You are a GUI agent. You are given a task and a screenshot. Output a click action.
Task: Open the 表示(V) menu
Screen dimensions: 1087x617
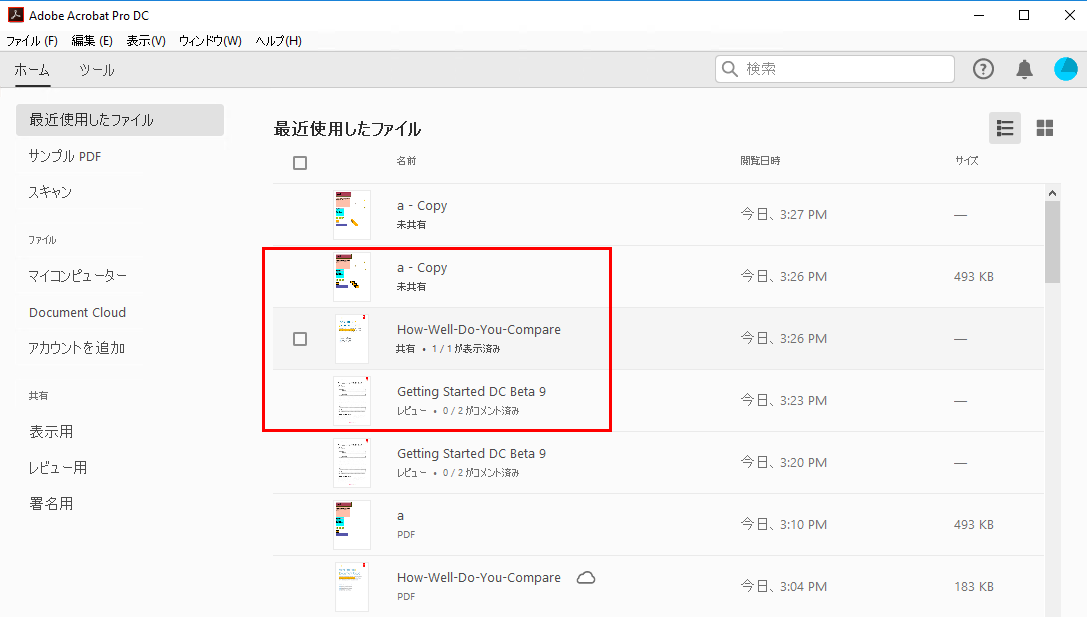click(146, 41)
